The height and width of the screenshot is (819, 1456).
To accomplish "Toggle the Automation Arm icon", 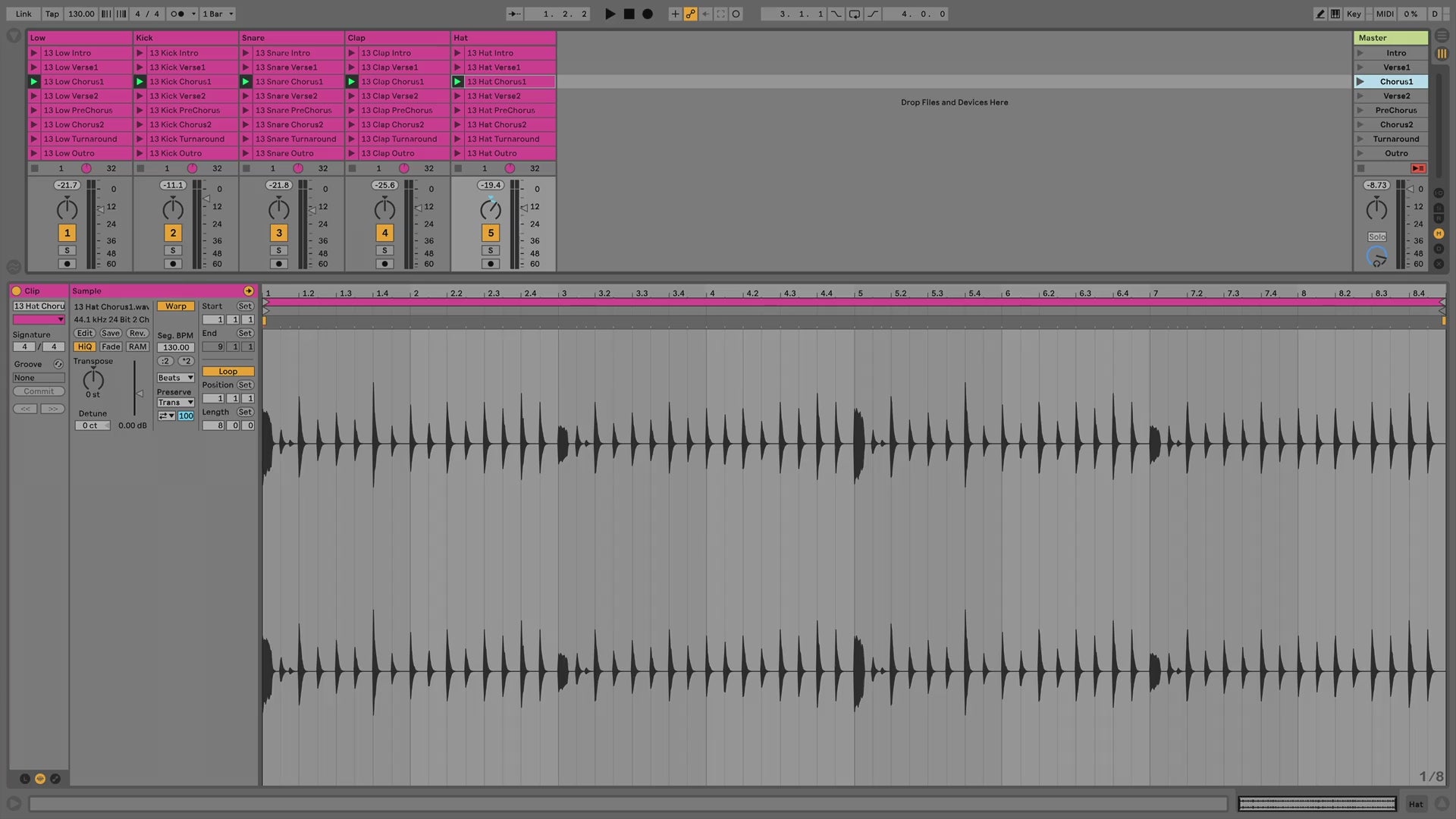I will point(690,14).
